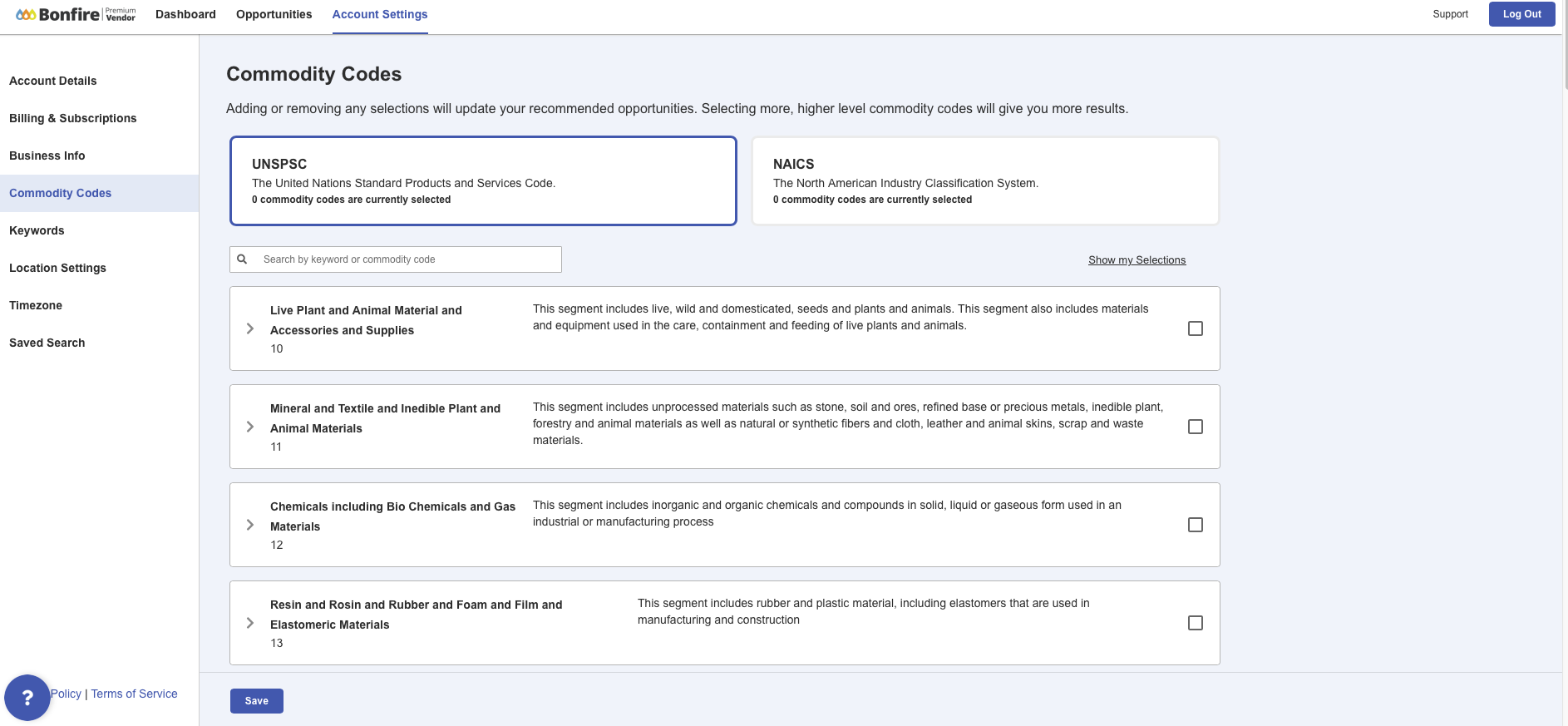Viewport: 1568px width, 726px height.
Task: Expand Mineral and Textile row
Action: coord(250,427)
